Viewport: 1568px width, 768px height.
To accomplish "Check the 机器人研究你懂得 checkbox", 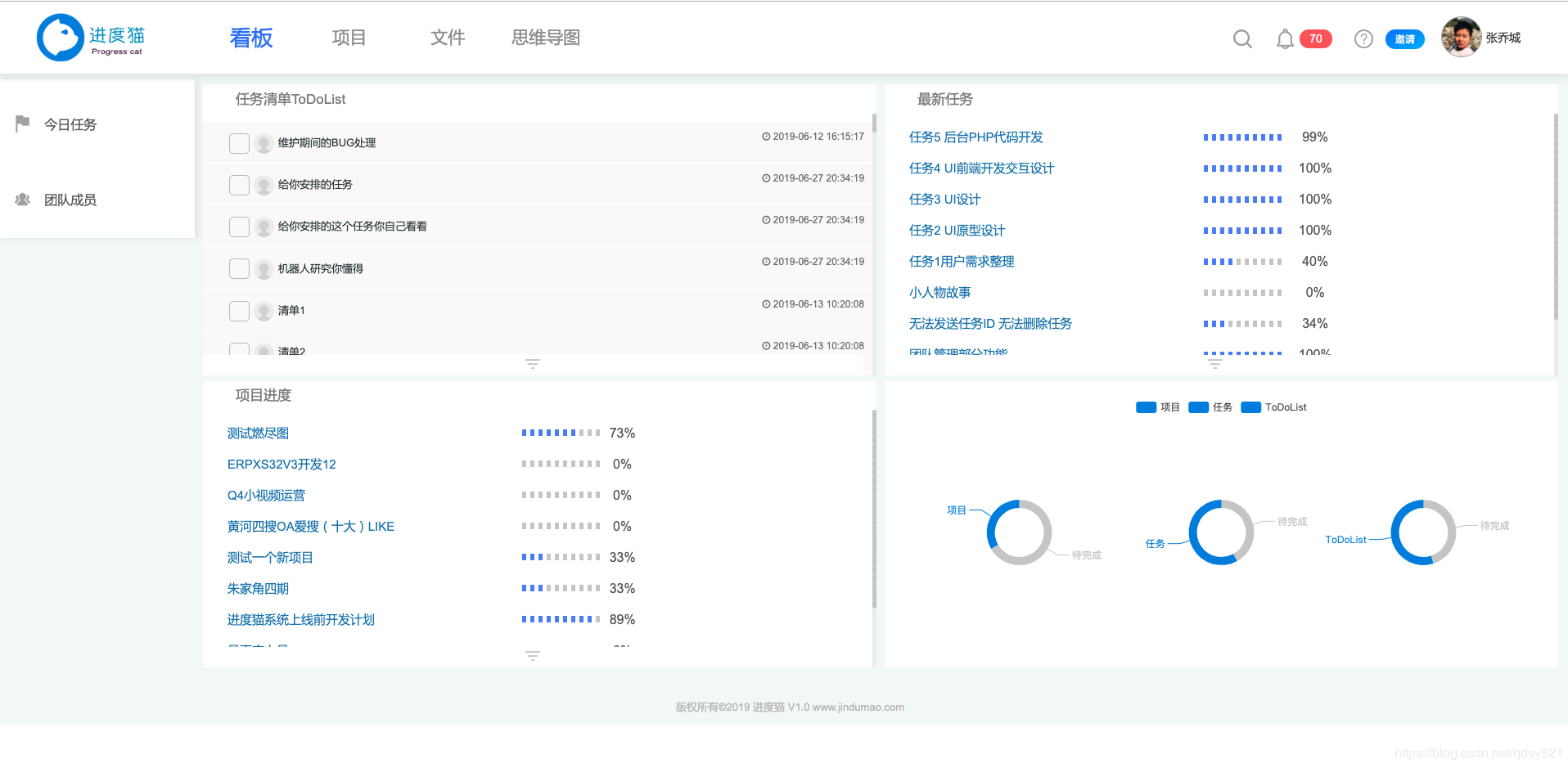I will pos(238,268).
